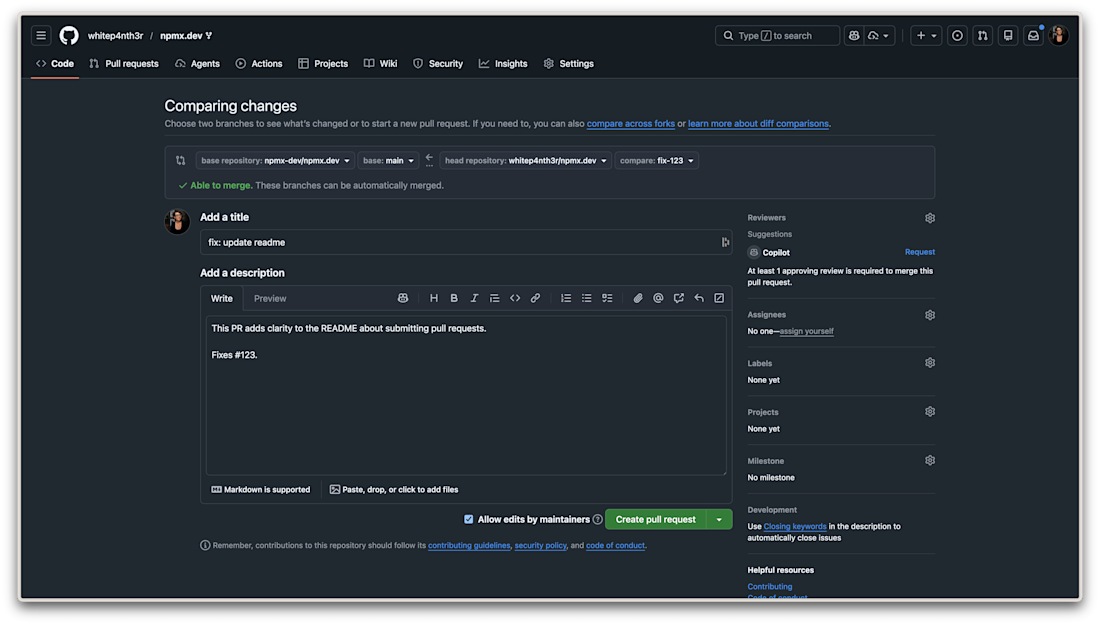Click inside the description text area
The width and height of the screenshot is (1100, 625).
[466, 396]
